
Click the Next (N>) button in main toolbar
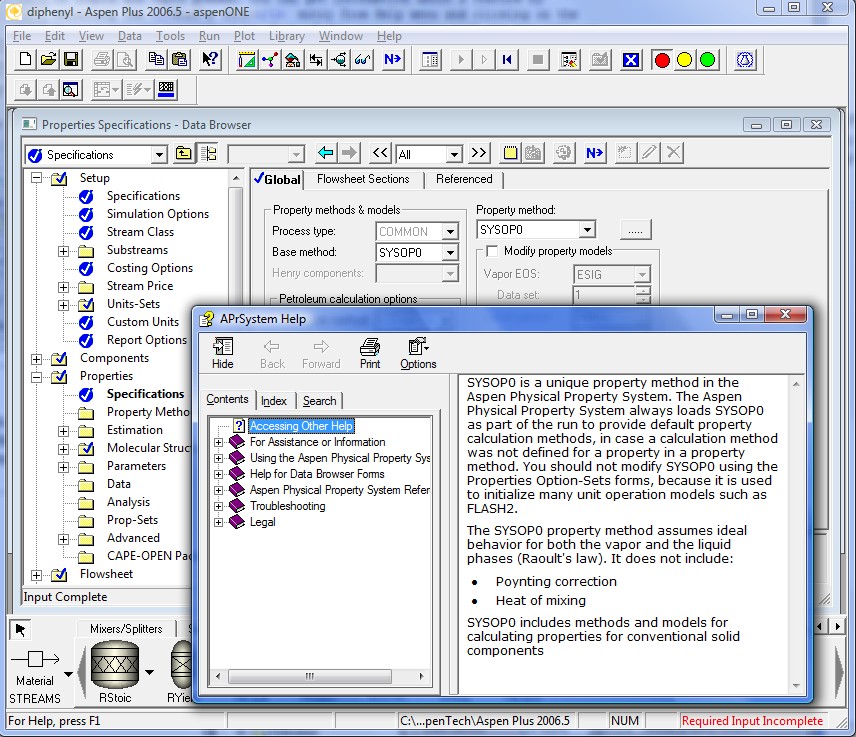click(x=392, y=60)
